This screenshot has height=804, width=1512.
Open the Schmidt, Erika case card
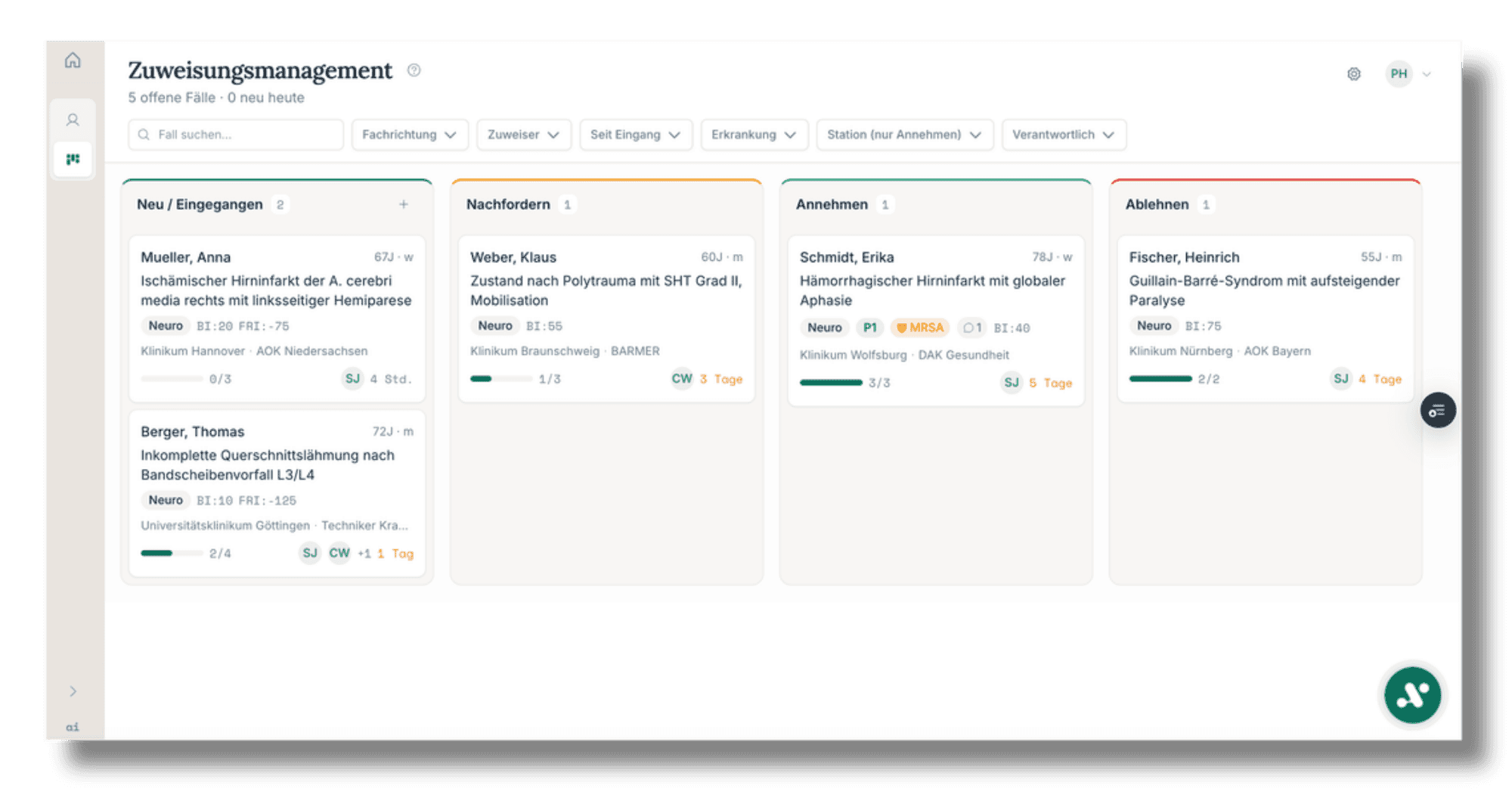pyautogui.click(x=936, y=321)
